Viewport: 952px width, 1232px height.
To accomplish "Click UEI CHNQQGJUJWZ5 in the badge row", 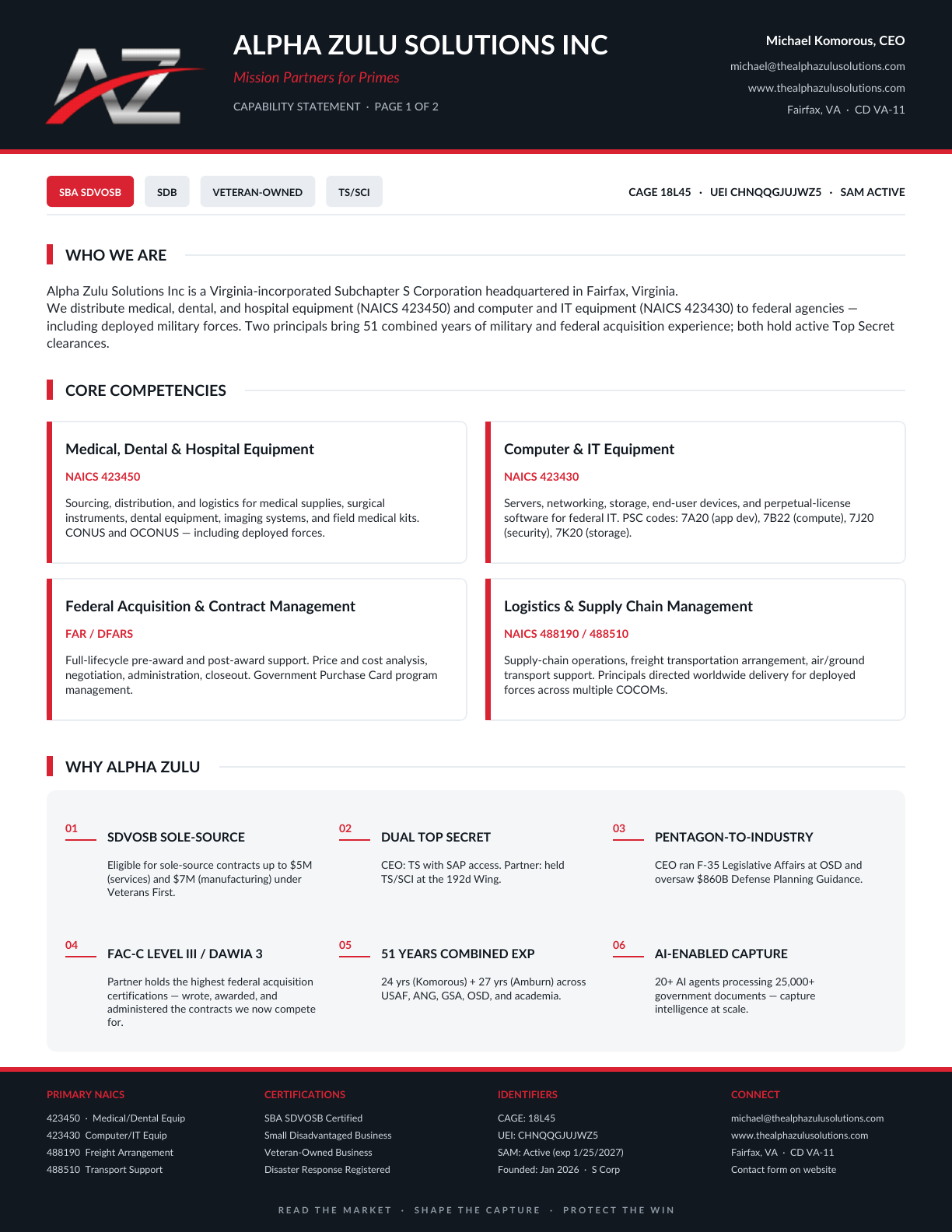I will point(765,192).
